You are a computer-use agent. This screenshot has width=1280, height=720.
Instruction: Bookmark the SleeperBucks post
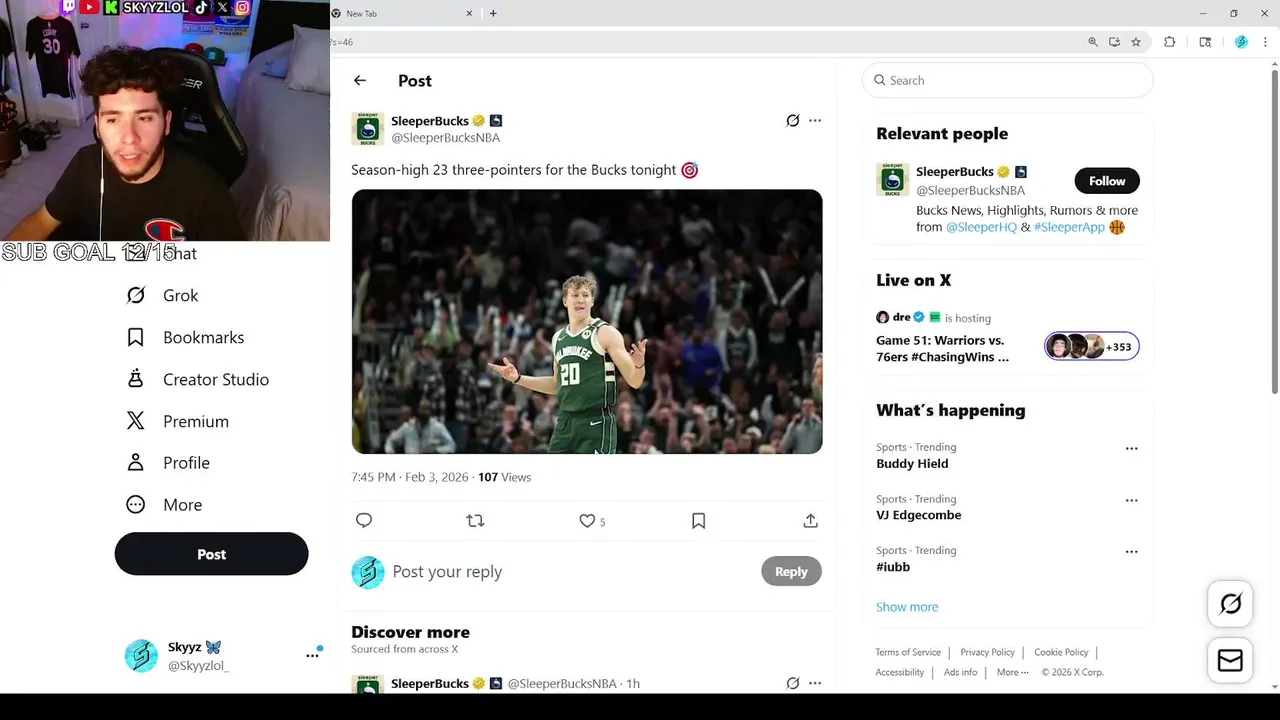pyautogui.click(x=698, y=520)
